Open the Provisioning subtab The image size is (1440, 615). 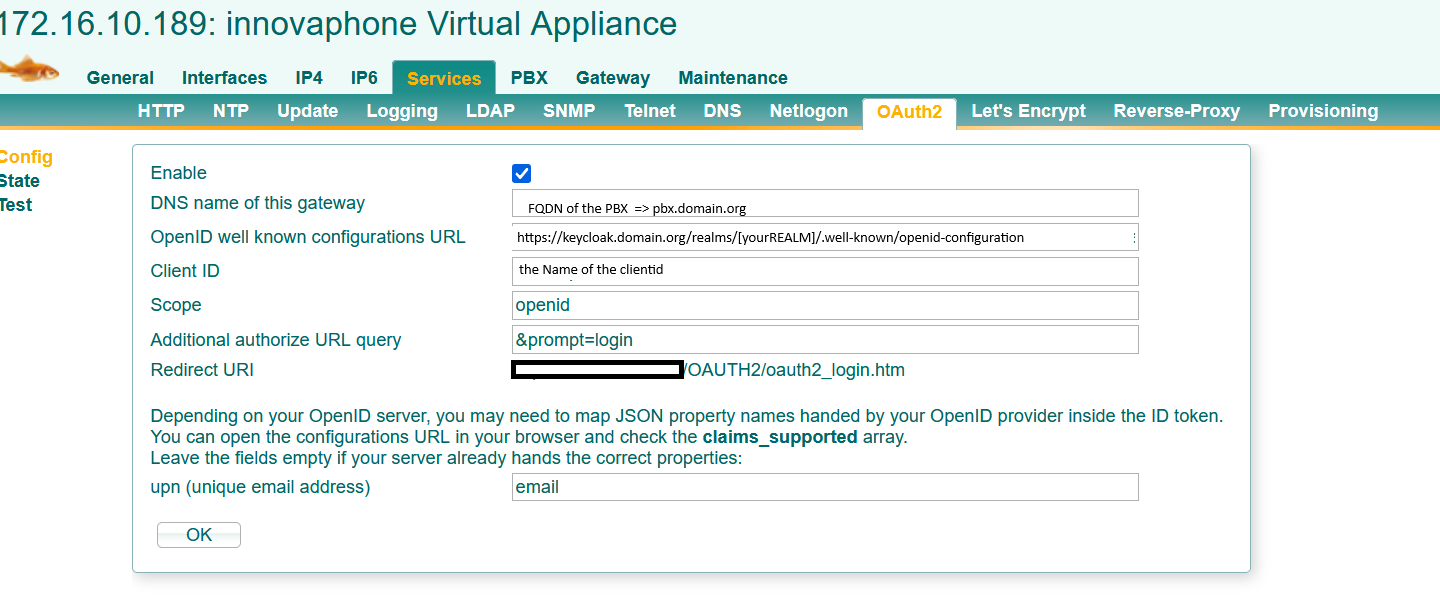point(1322,111)
